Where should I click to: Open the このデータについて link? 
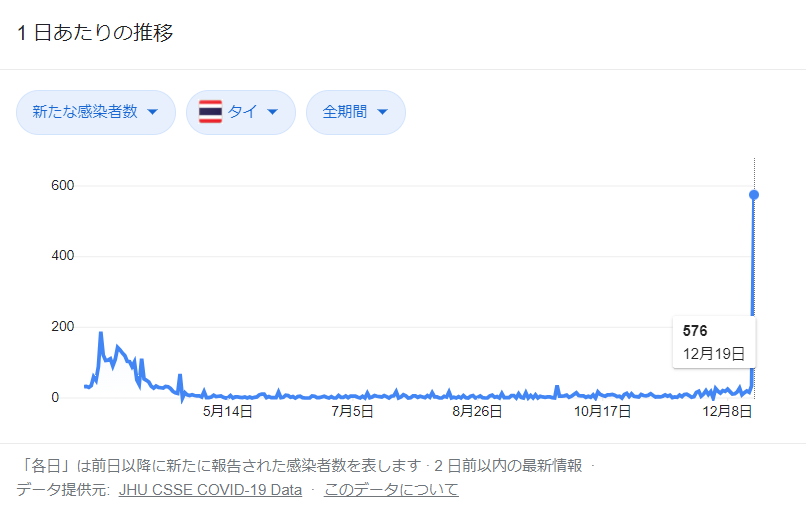[x=391, y=489]
